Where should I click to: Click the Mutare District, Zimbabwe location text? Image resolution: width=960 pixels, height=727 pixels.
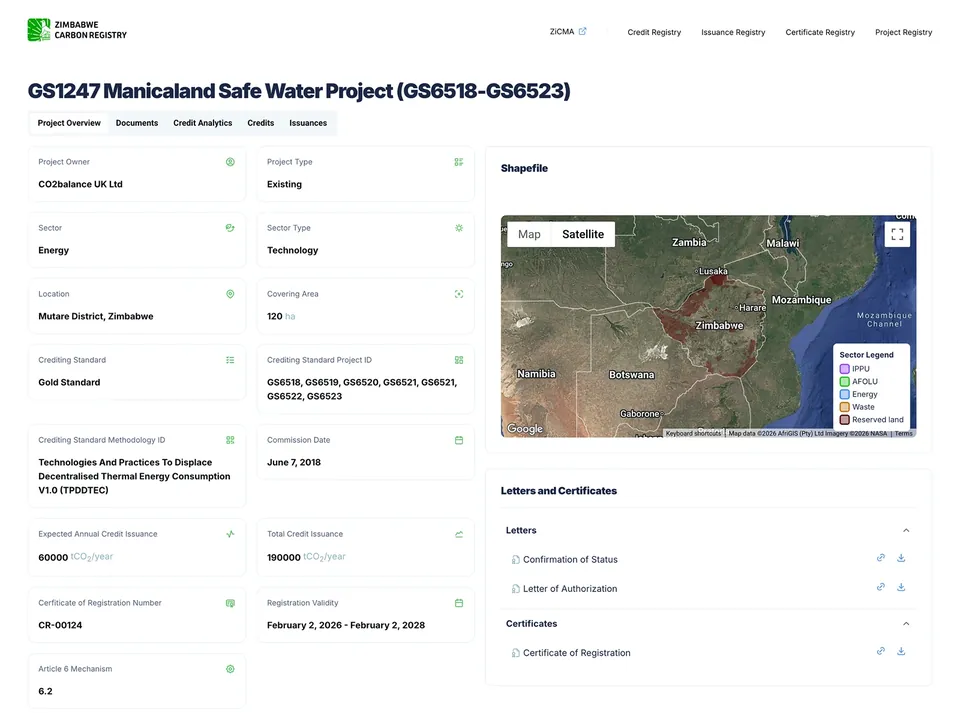click(x=96, y=316)
